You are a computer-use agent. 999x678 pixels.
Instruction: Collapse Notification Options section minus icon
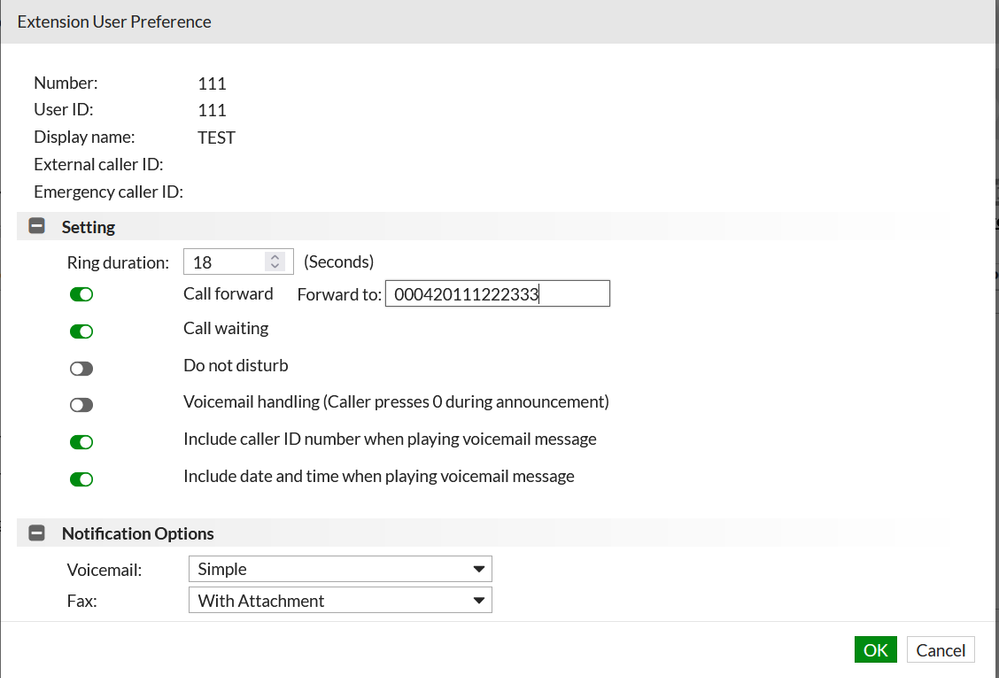click(x=37, y=534)
